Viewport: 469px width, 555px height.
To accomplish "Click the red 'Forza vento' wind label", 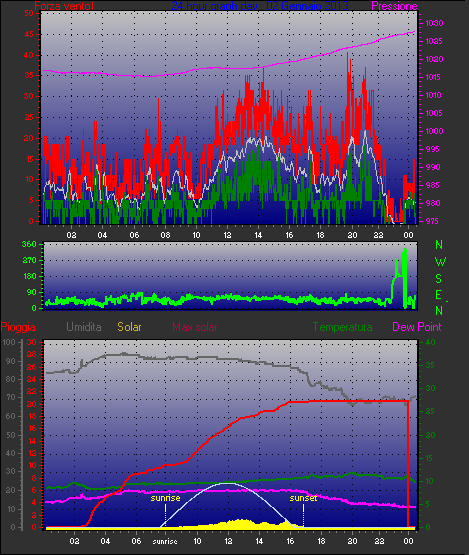I will (64, 6).
